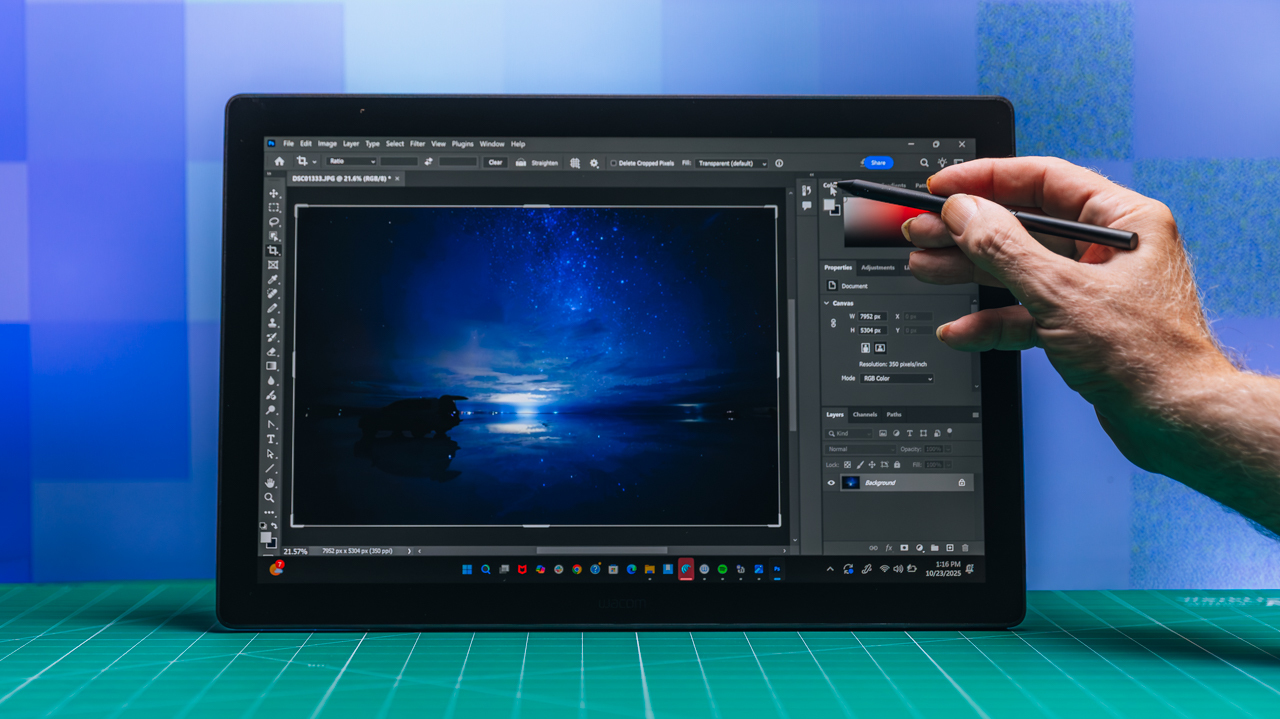Toggle Delete Cropped Pixels checkbox

614,163
